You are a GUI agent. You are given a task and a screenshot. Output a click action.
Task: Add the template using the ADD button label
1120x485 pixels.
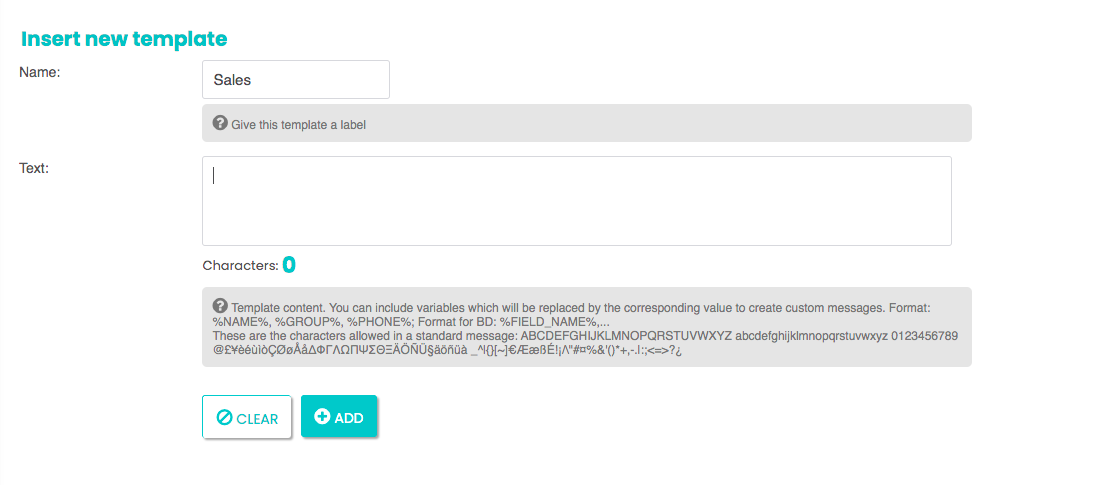pyautogui.click(x=349, y=419)
